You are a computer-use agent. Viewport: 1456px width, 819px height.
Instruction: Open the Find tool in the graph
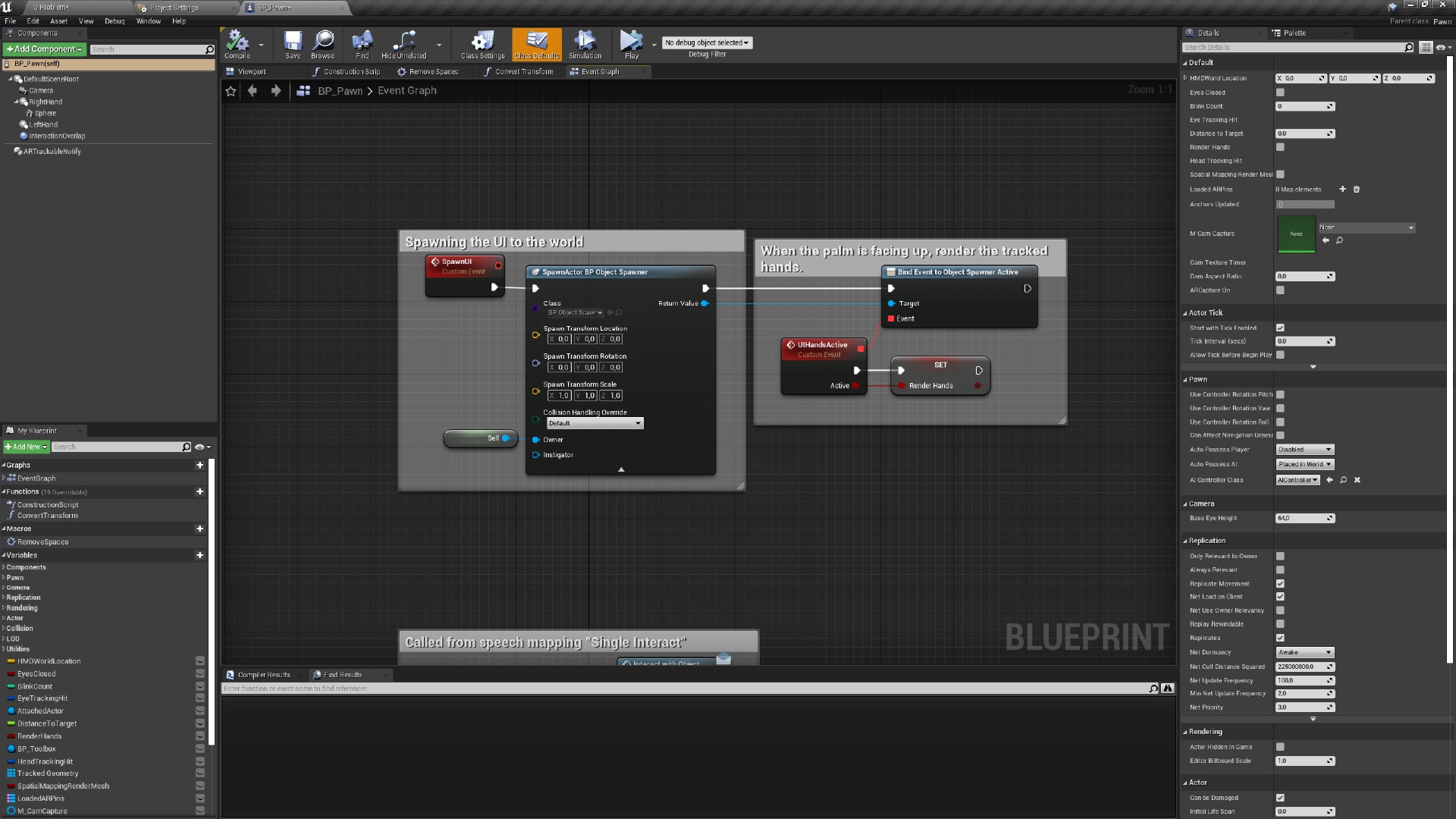362,44
